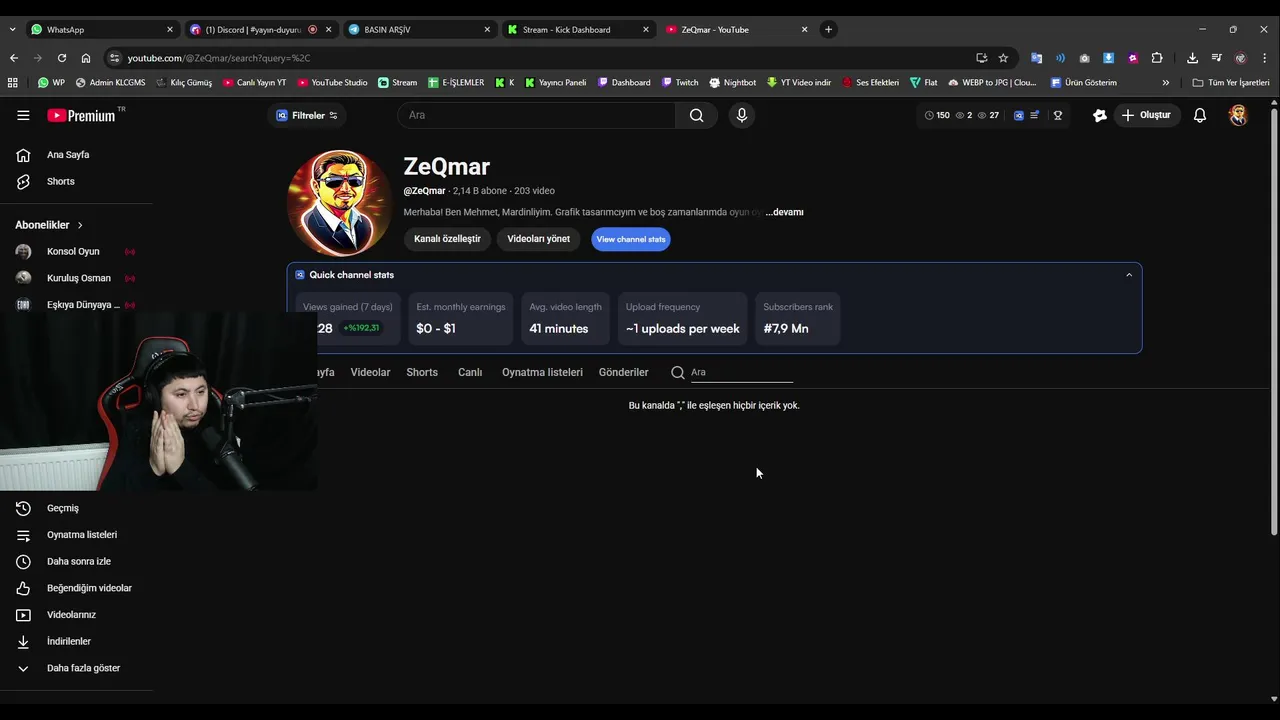Open the tab search dropdown arrow

tap(12, 29)
